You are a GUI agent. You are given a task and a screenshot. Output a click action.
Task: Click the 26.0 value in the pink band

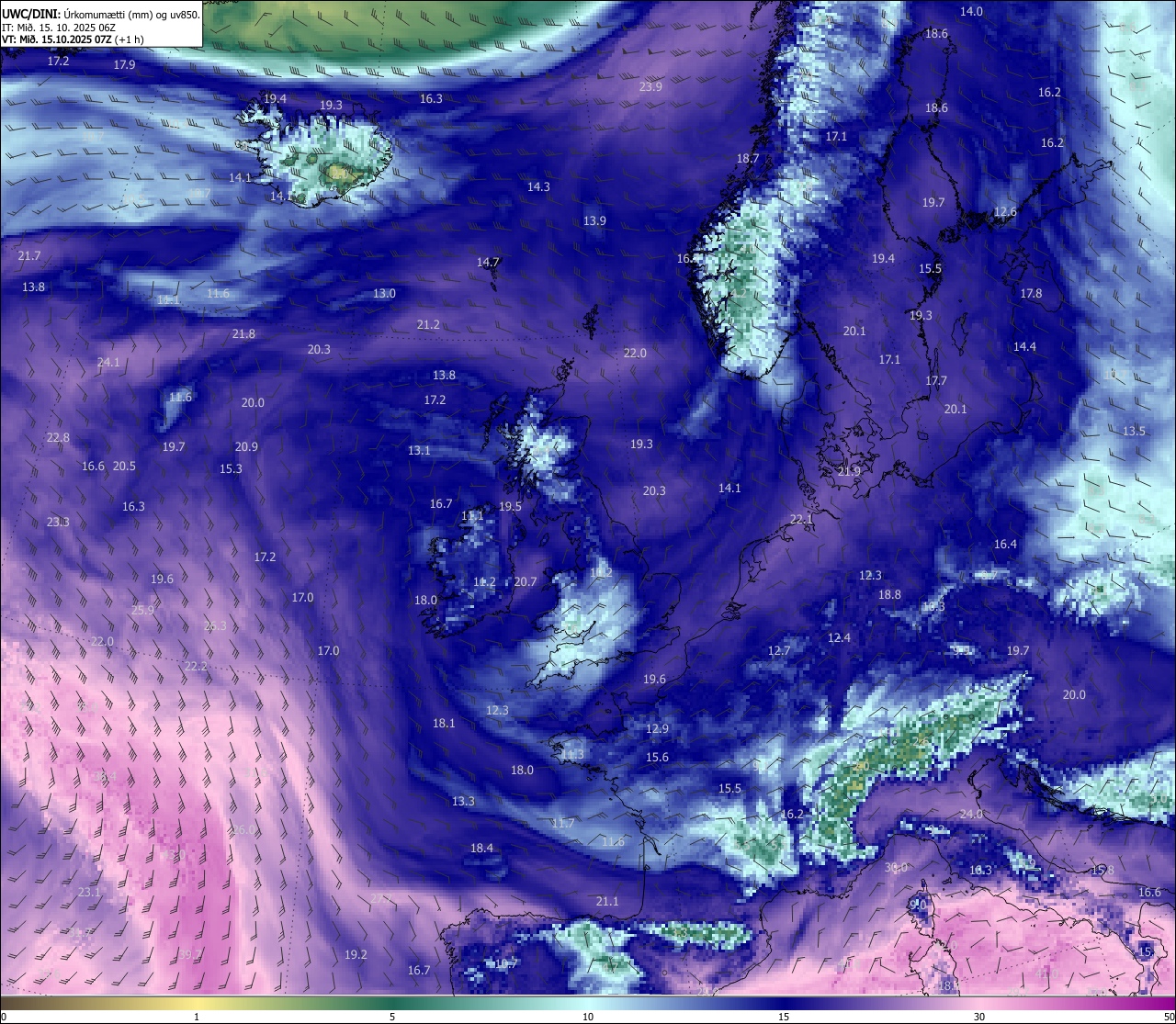243,829
